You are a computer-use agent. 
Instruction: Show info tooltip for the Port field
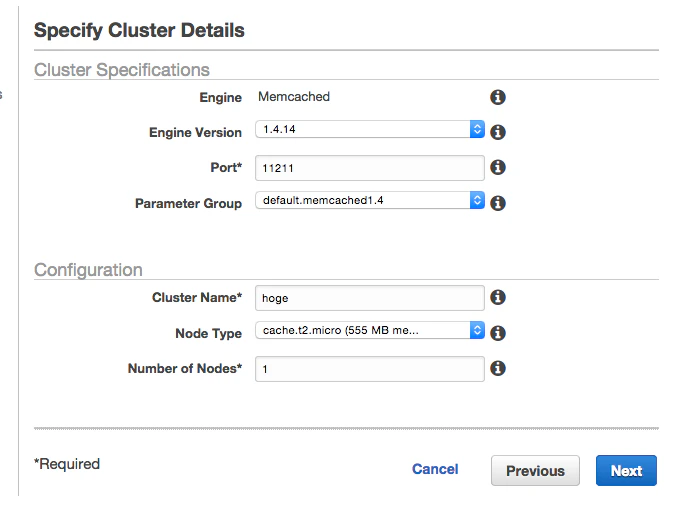point(498,167)
